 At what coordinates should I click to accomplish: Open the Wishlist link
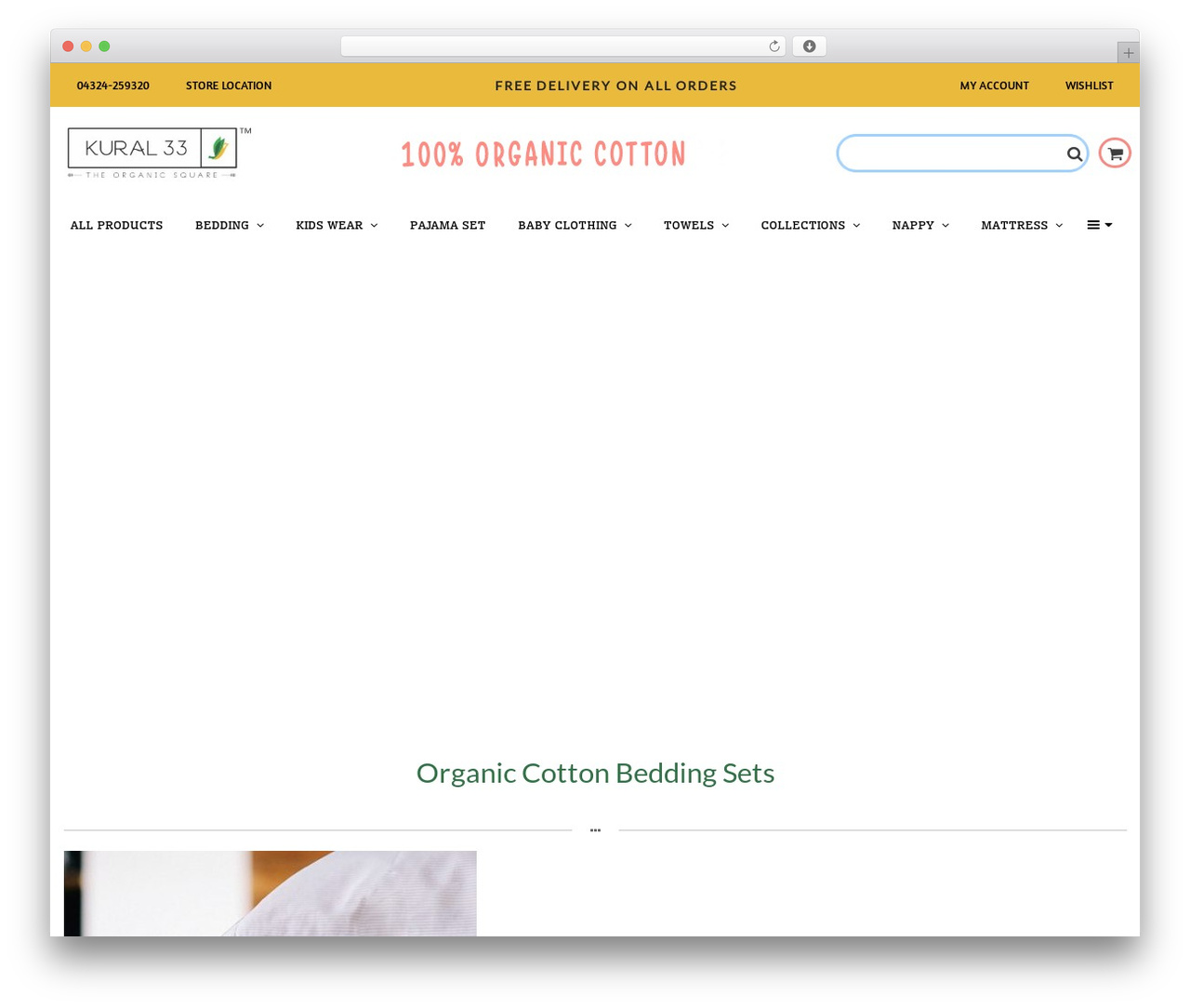1089,86
